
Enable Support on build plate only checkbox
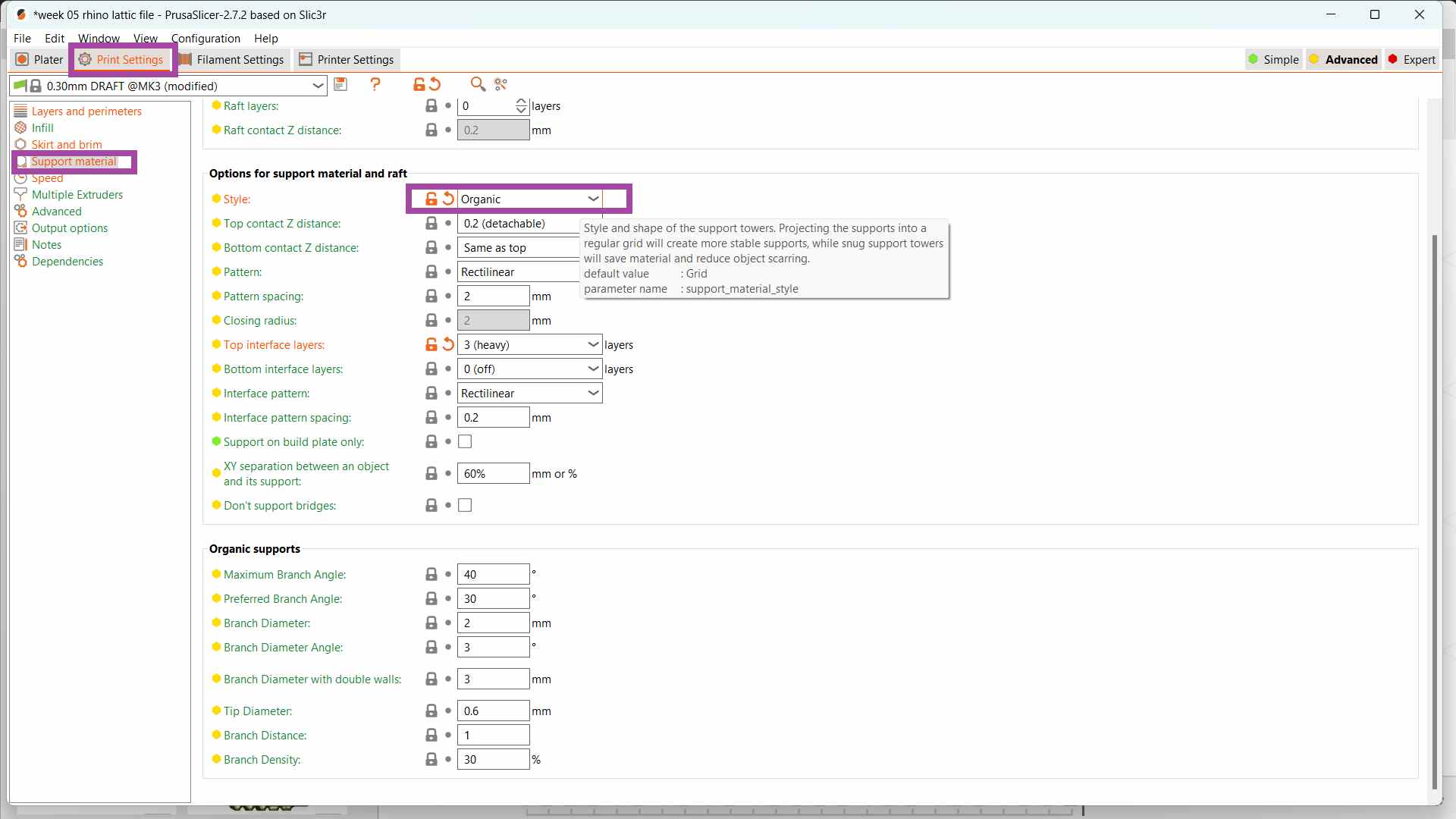(465, 441)
